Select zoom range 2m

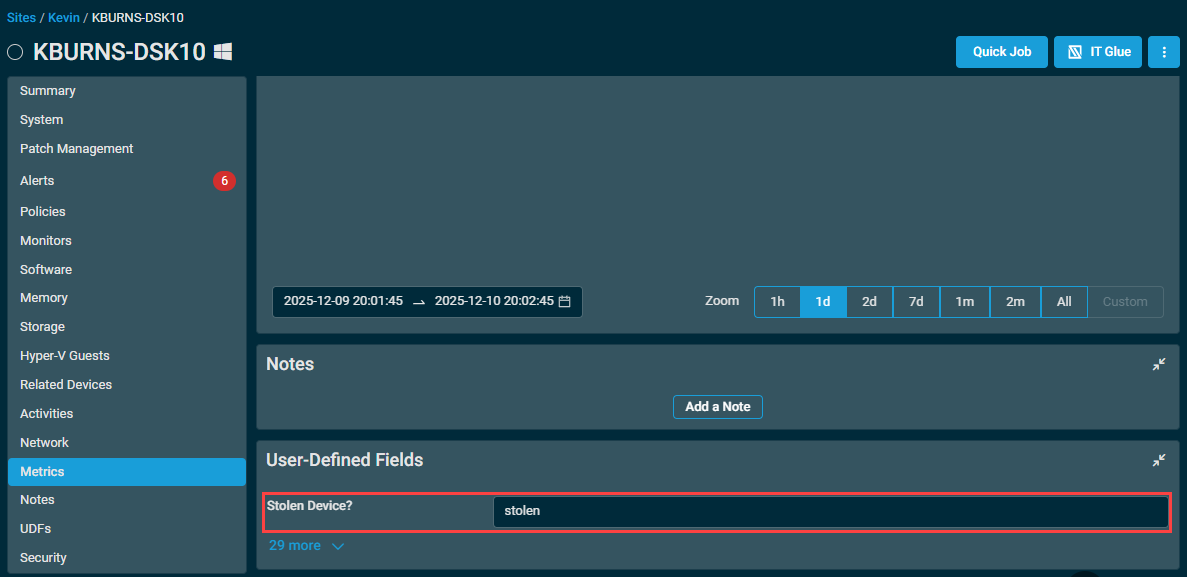click(1015, 302)
